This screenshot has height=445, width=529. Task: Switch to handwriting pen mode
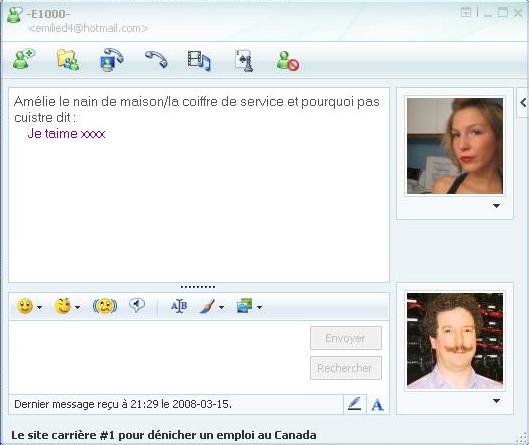pyautogui.click(x=355, y=404)
